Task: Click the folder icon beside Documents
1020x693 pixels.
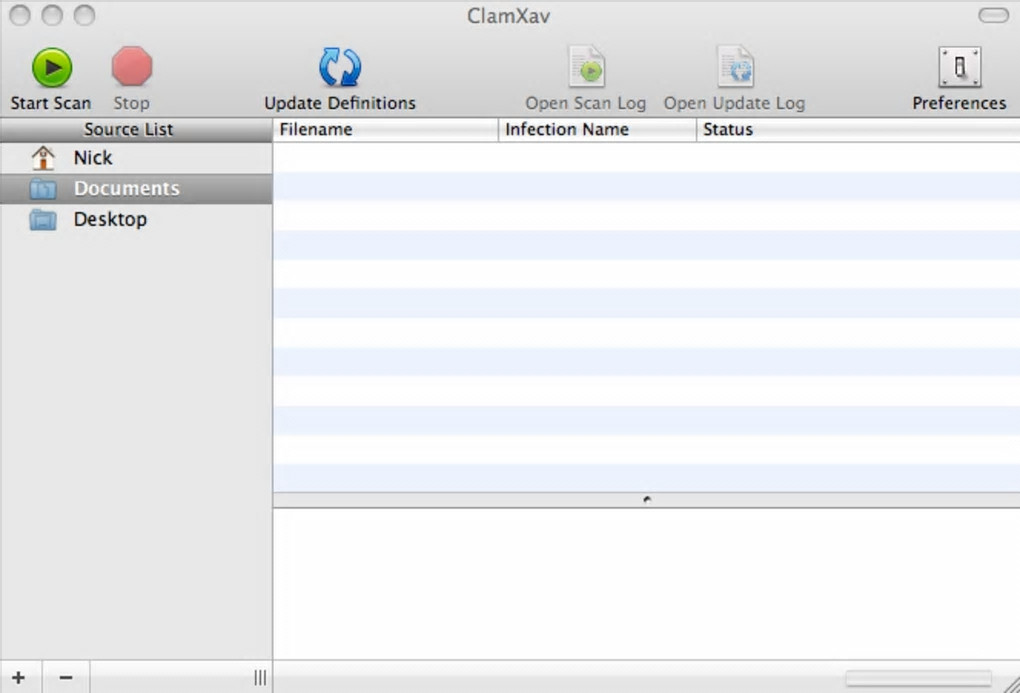Action: point(43,189)
